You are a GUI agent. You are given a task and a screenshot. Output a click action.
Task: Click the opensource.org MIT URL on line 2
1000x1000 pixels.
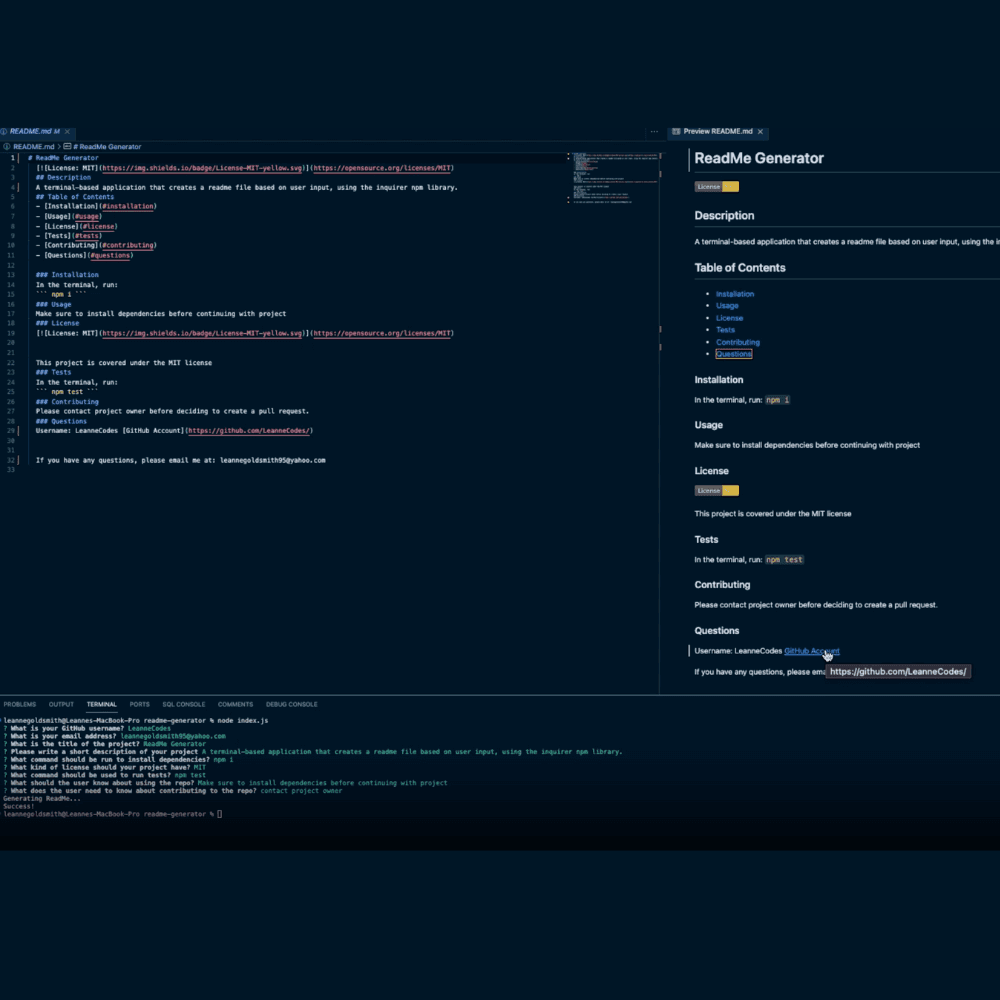(382, 168)
